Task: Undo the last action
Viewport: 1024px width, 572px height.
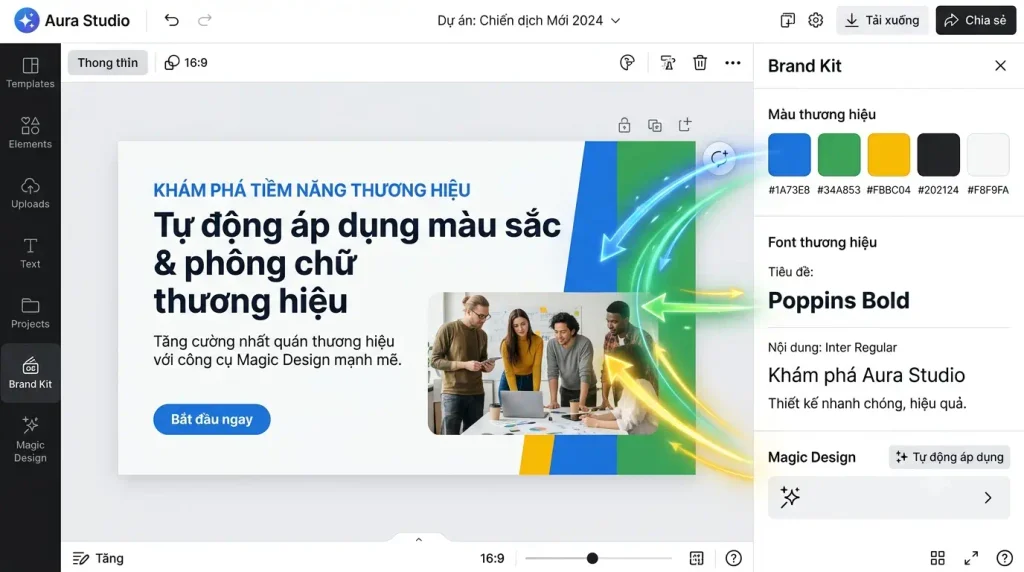Action: pyautogui.click(x=171, y=20)
